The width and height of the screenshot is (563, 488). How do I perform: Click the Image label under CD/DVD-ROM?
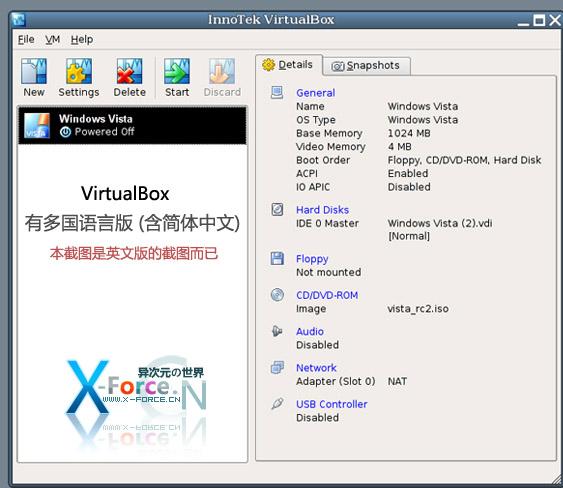click(x=311, y=309)
